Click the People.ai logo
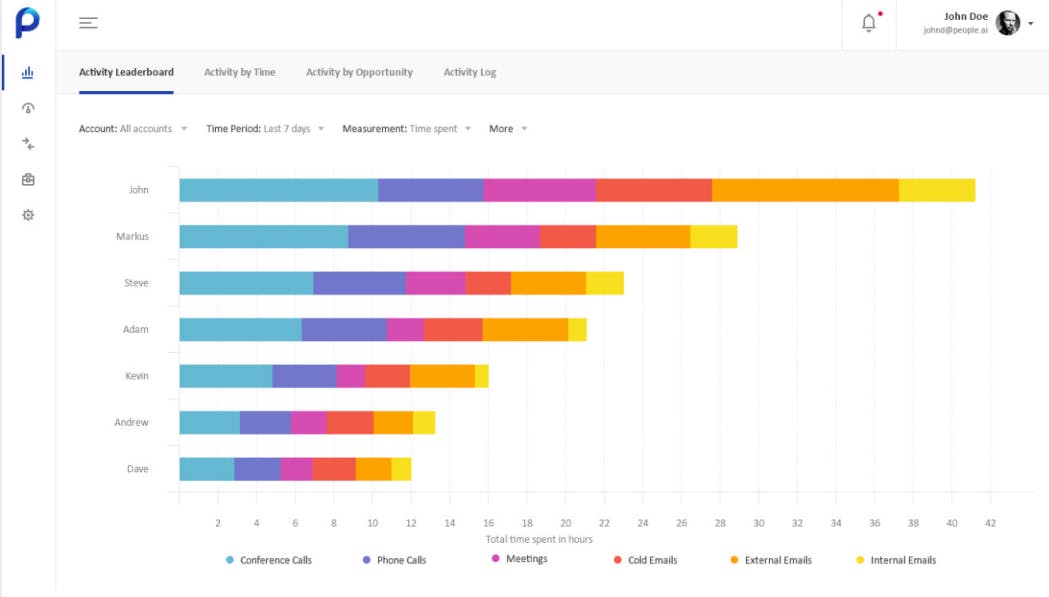 click(x=27, y=23)
